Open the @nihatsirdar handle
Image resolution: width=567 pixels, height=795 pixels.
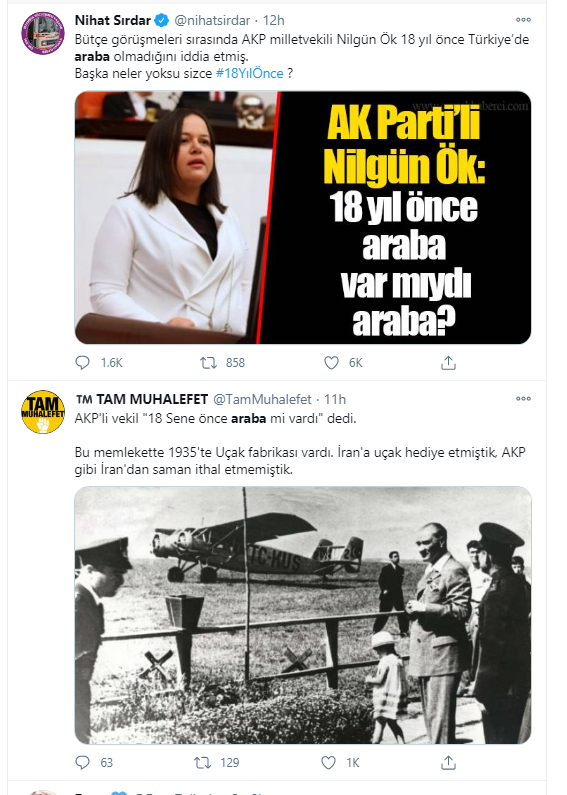[212, 20]
